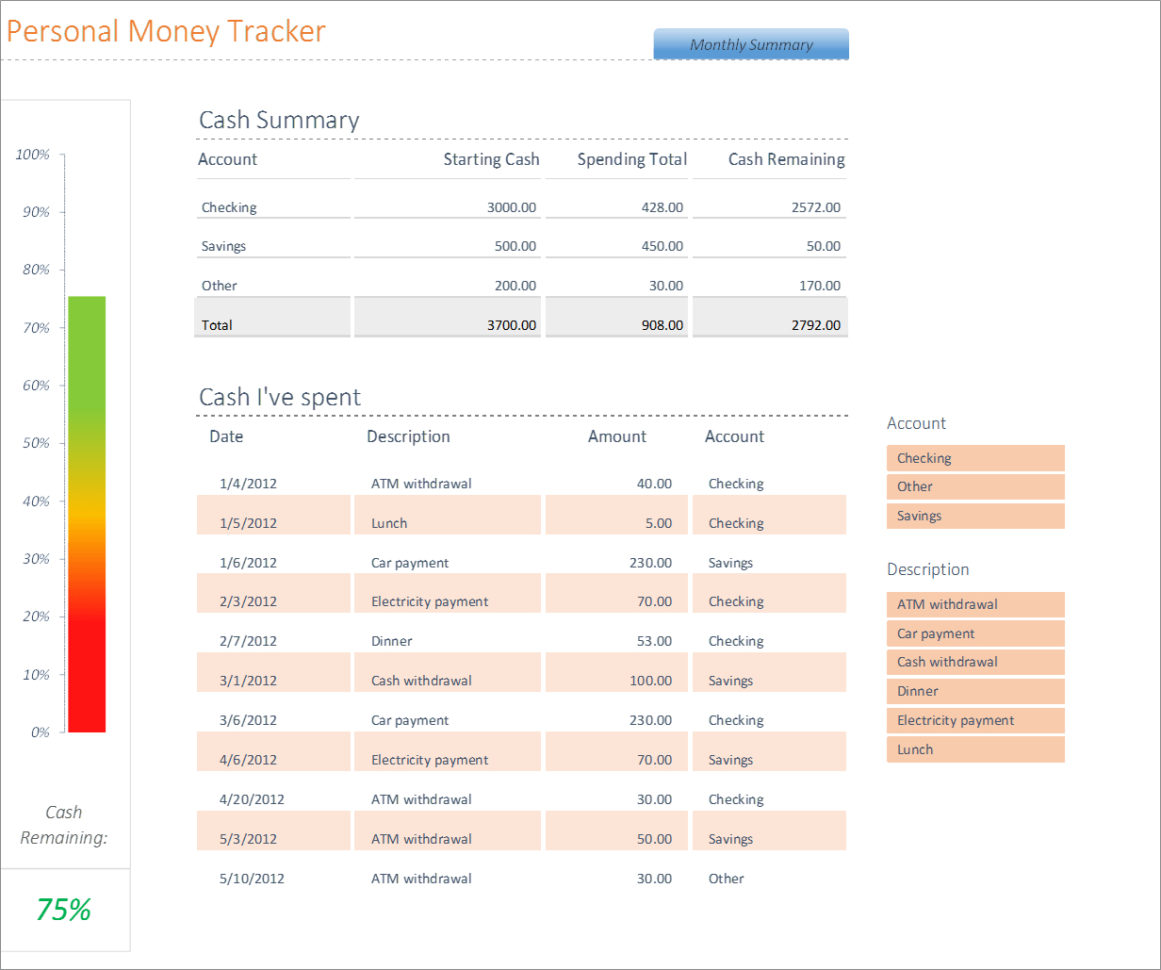This screenshot has width=1161, height=970.
Task: Select Checking in the Account slicer
Action: 975,457
